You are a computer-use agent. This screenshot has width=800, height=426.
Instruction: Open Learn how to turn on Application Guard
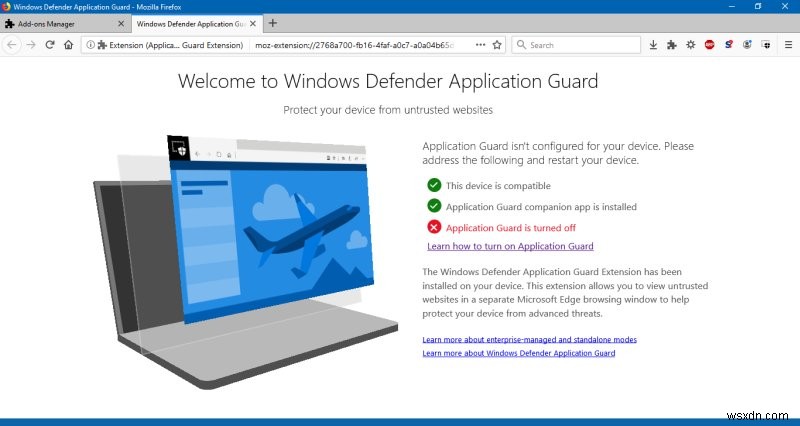(510, 246)
